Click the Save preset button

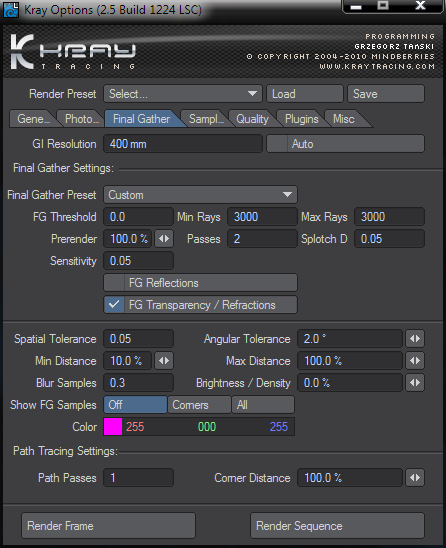coord(386,94)
